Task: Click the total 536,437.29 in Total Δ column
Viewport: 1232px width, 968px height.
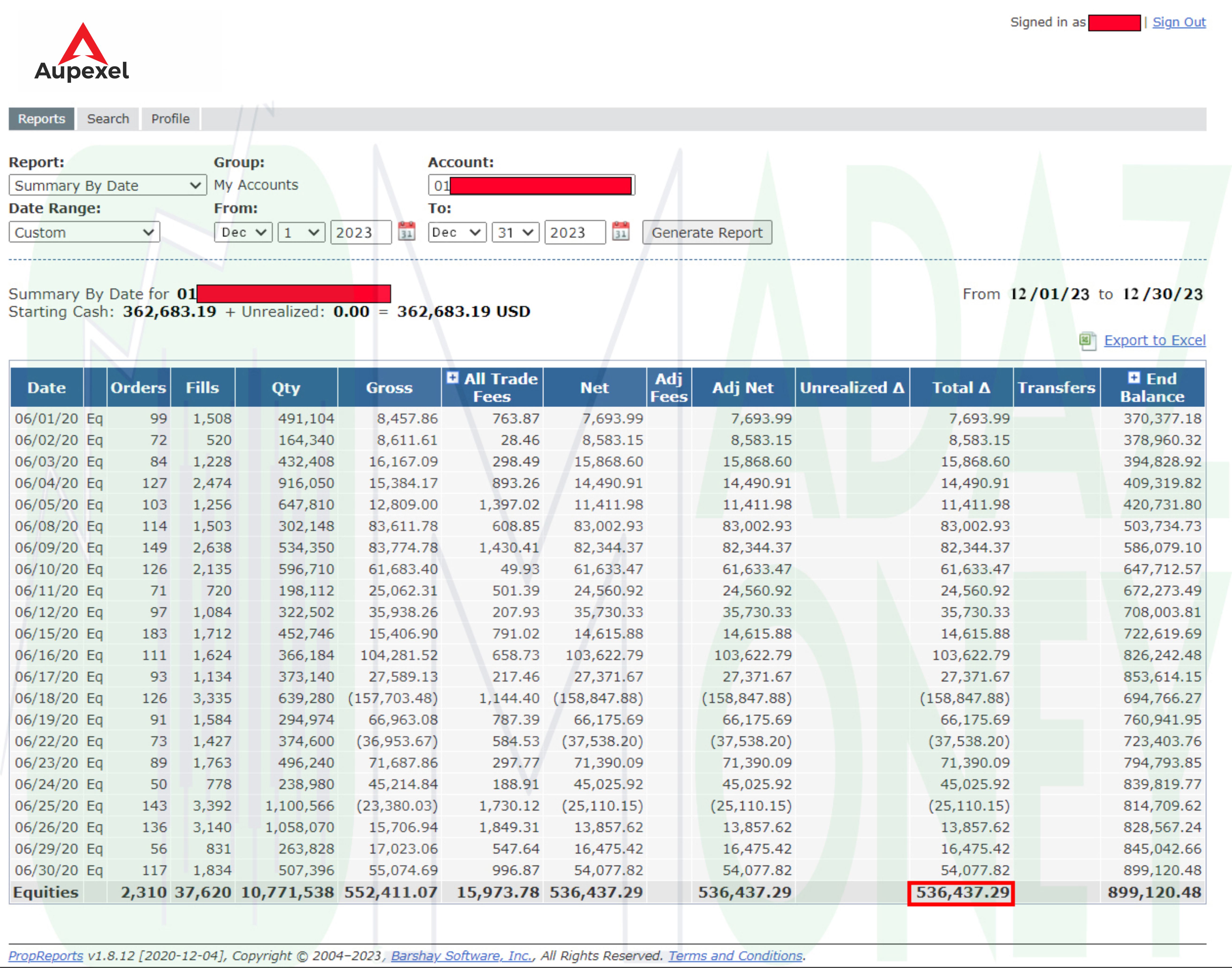Action: [x=962, y=893]
